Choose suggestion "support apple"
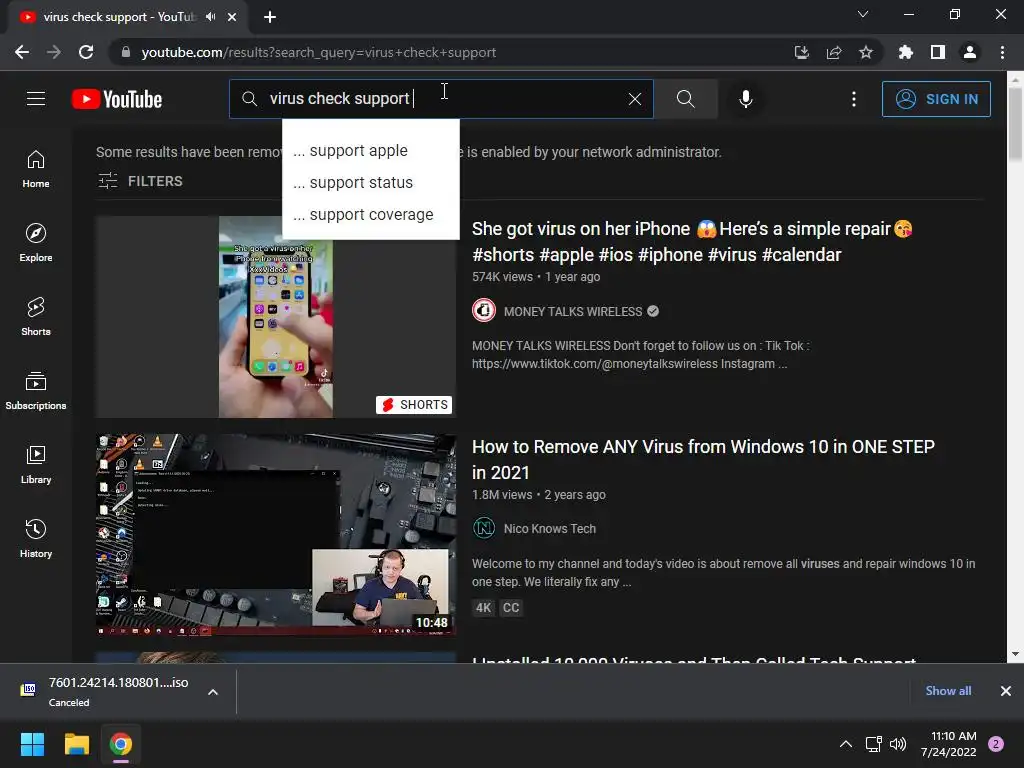This screenshot has height=768, width=1024. 370,150
